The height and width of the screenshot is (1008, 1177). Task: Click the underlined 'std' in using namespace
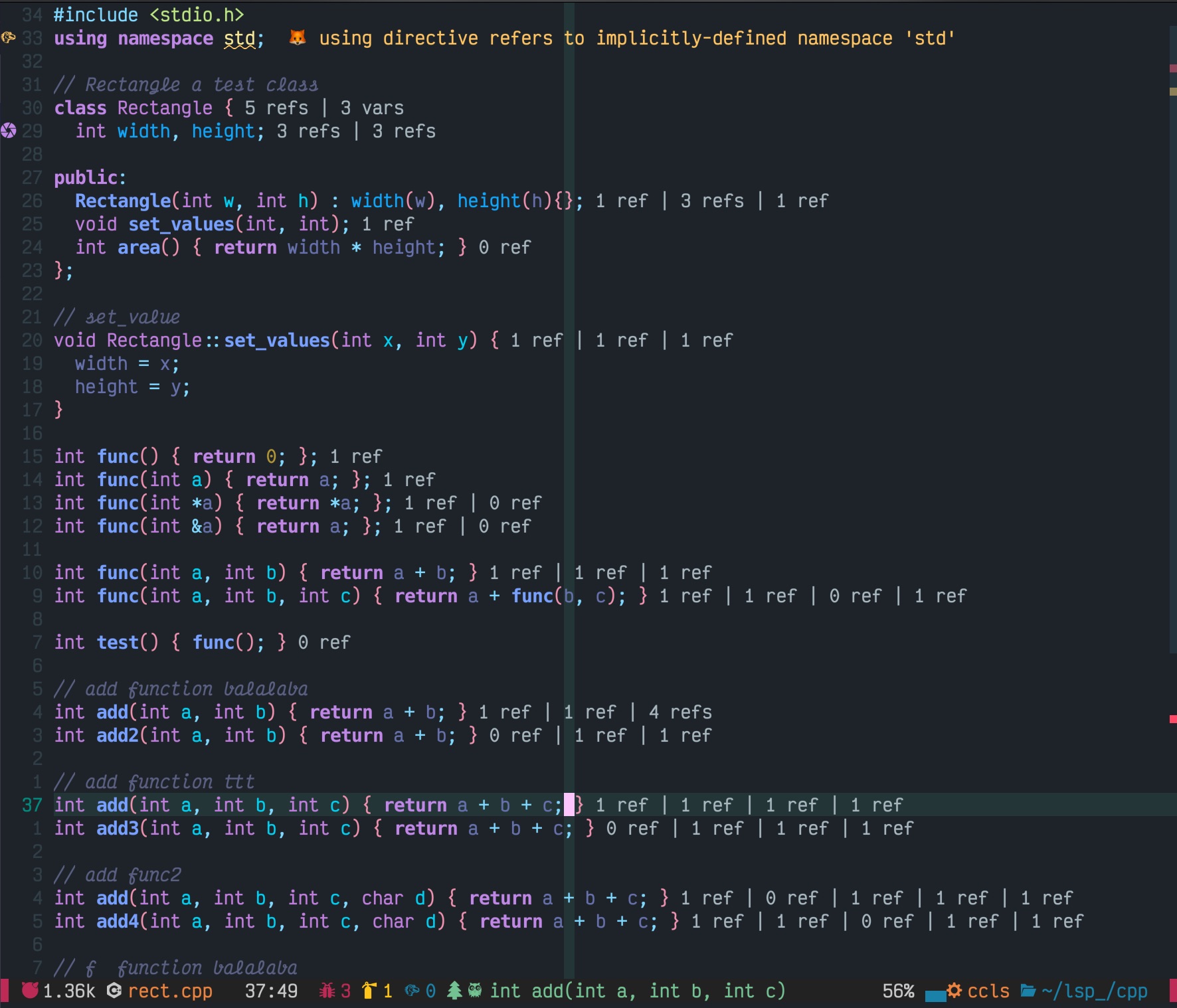point(240,39)
